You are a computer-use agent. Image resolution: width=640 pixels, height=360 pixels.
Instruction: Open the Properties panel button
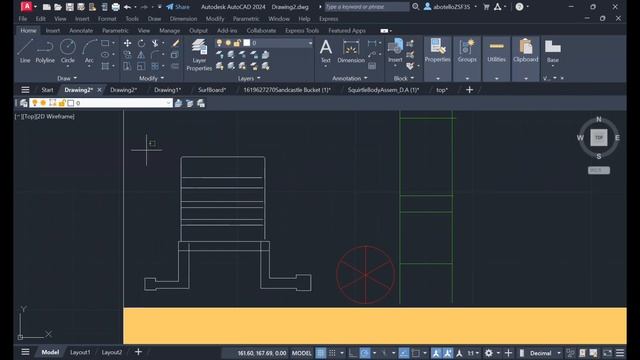(x=438, y=51)
